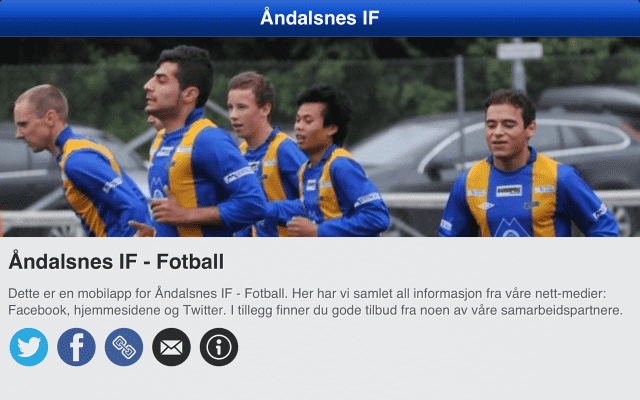Click the word Twitter in the description
The height and width of the screenshot is (400, 640).
[204, 310]
